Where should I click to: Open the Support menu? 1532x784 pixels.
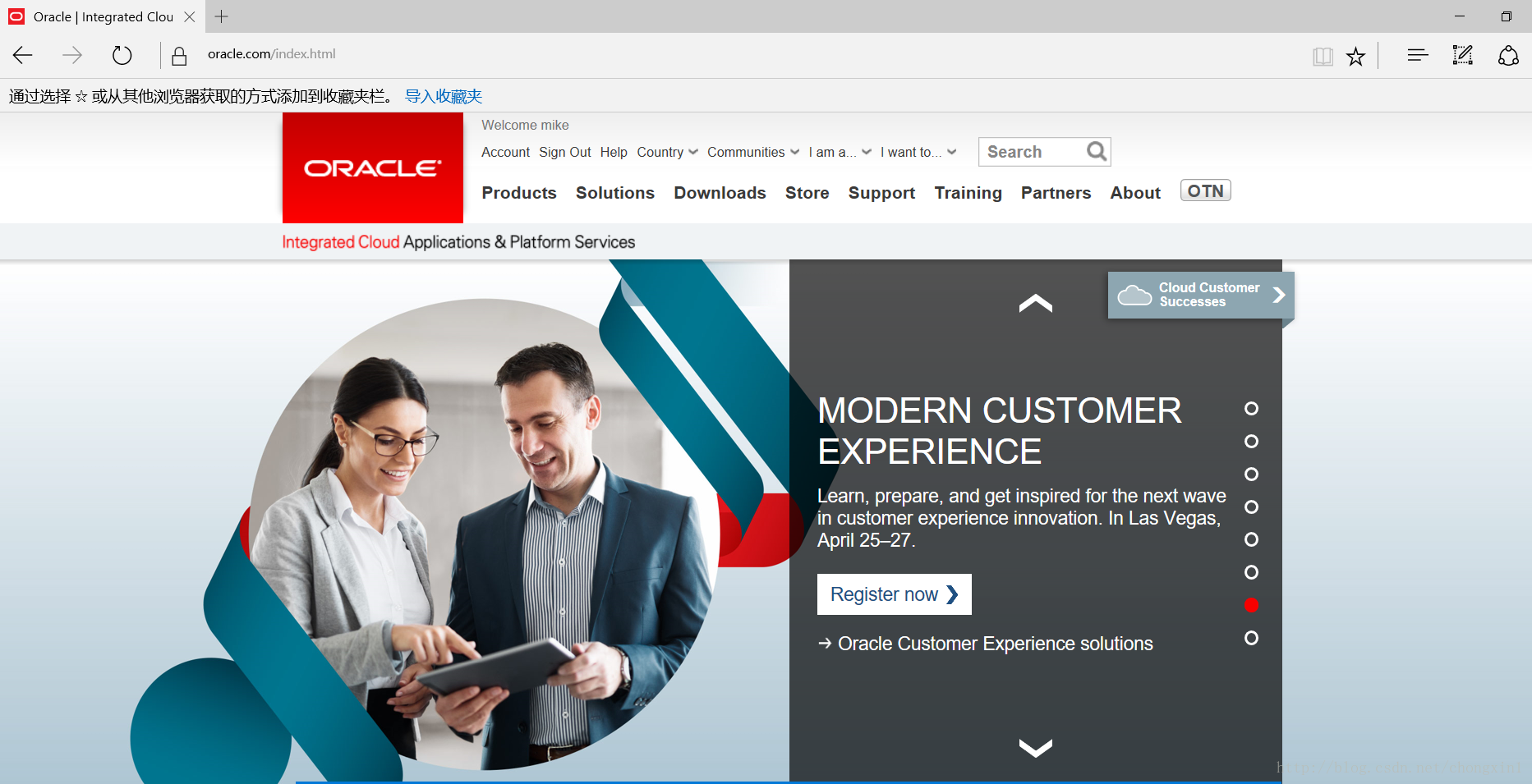pyautogui.click(x=881, y=193)
